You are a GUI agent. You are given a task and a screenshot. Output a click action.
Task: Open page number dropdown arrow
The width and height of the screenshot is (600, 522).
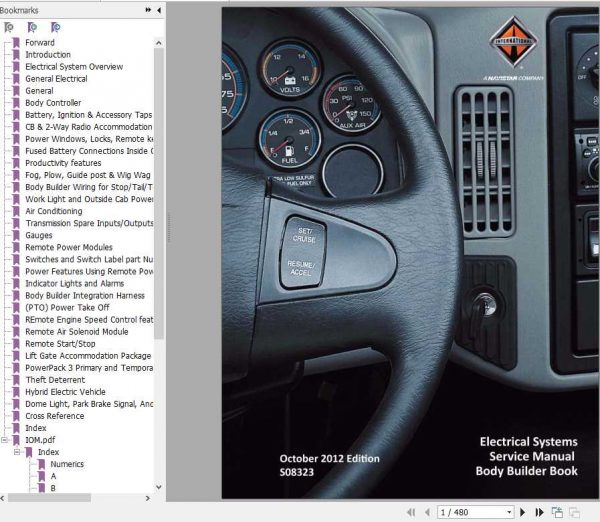(x=509, y=512)
